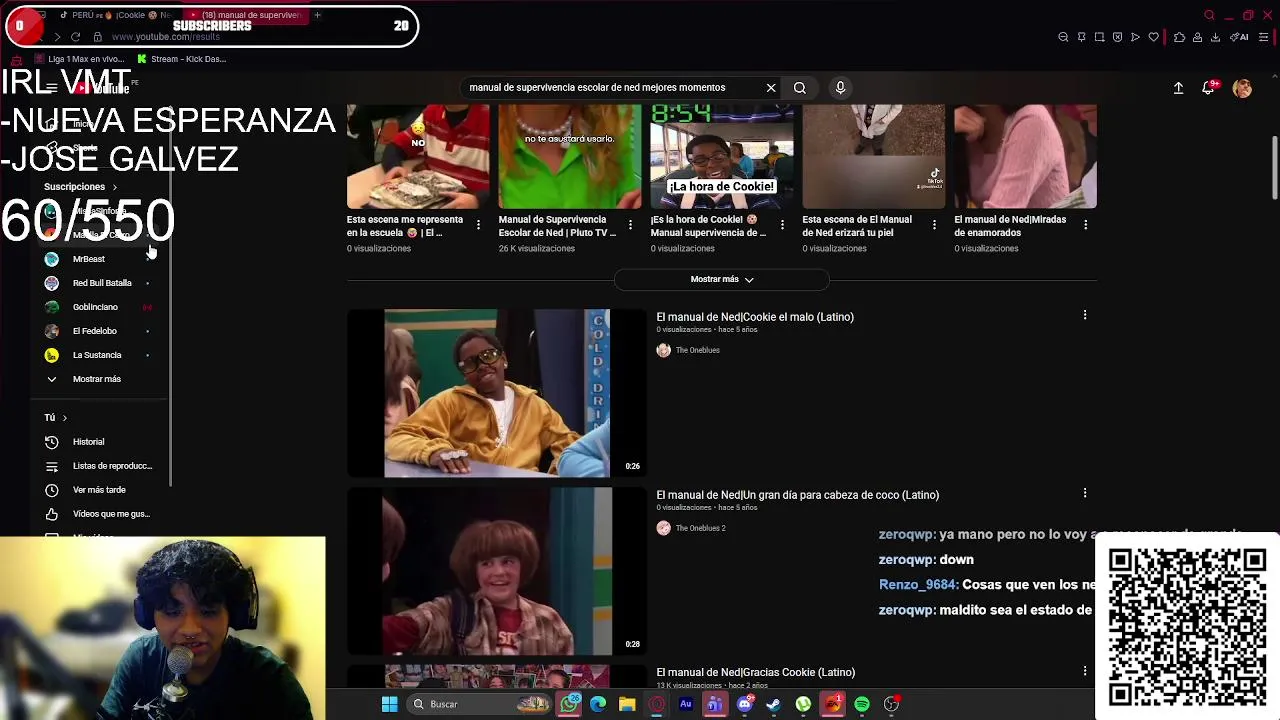Open Adobe Audition from the taskbar
Viewport: 1280px width, 720px height.
pos(685,704)
